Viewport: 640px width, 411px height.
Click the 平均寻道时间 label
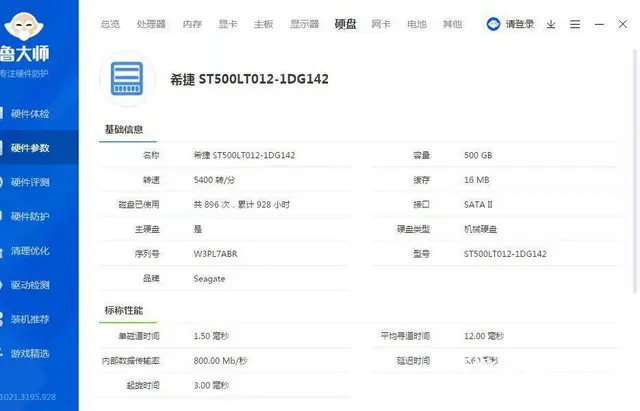tap(405, 336)
